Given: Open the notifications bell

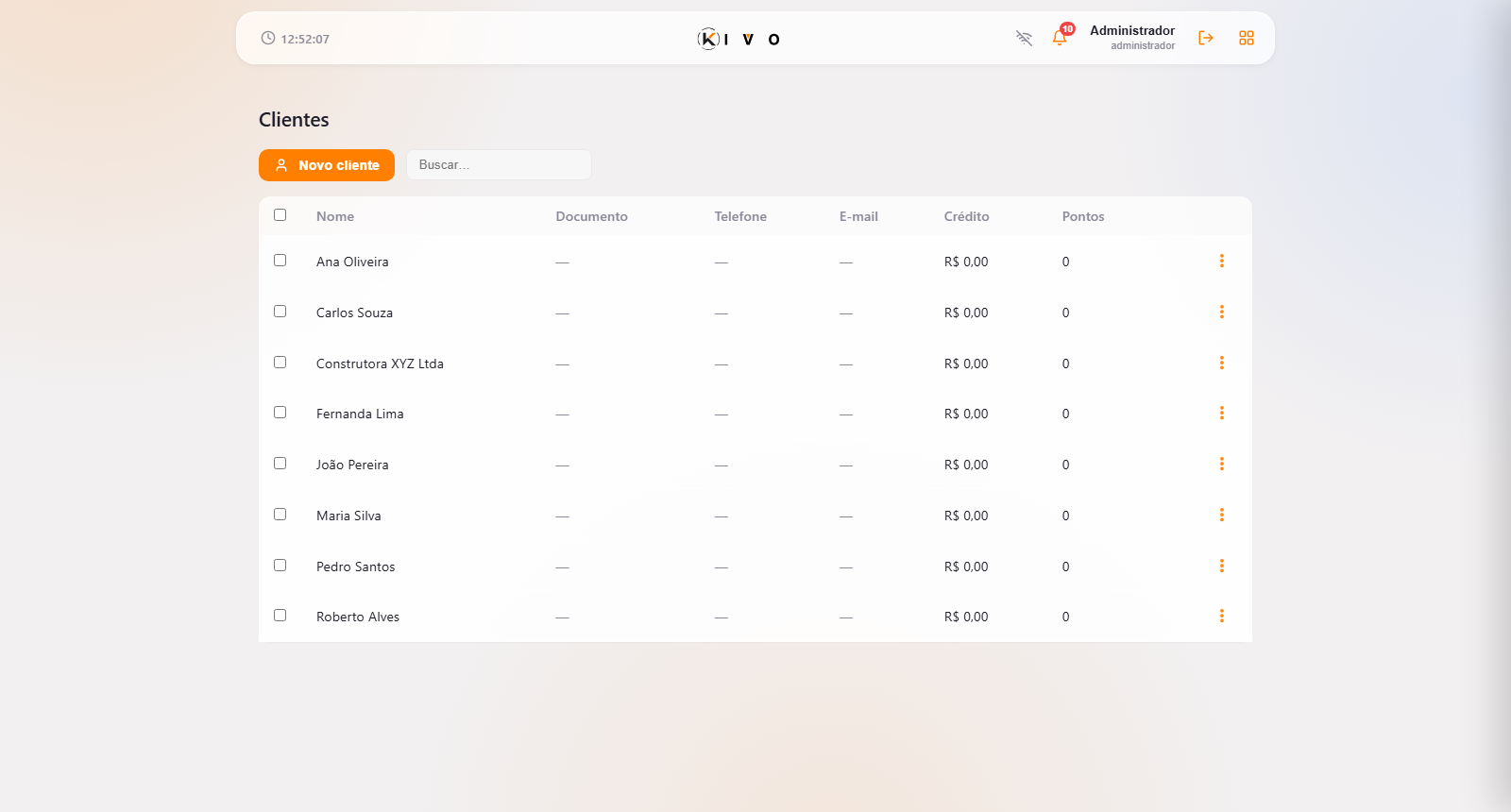Looking at the screenshot, I should click(x=1060, y=38).
